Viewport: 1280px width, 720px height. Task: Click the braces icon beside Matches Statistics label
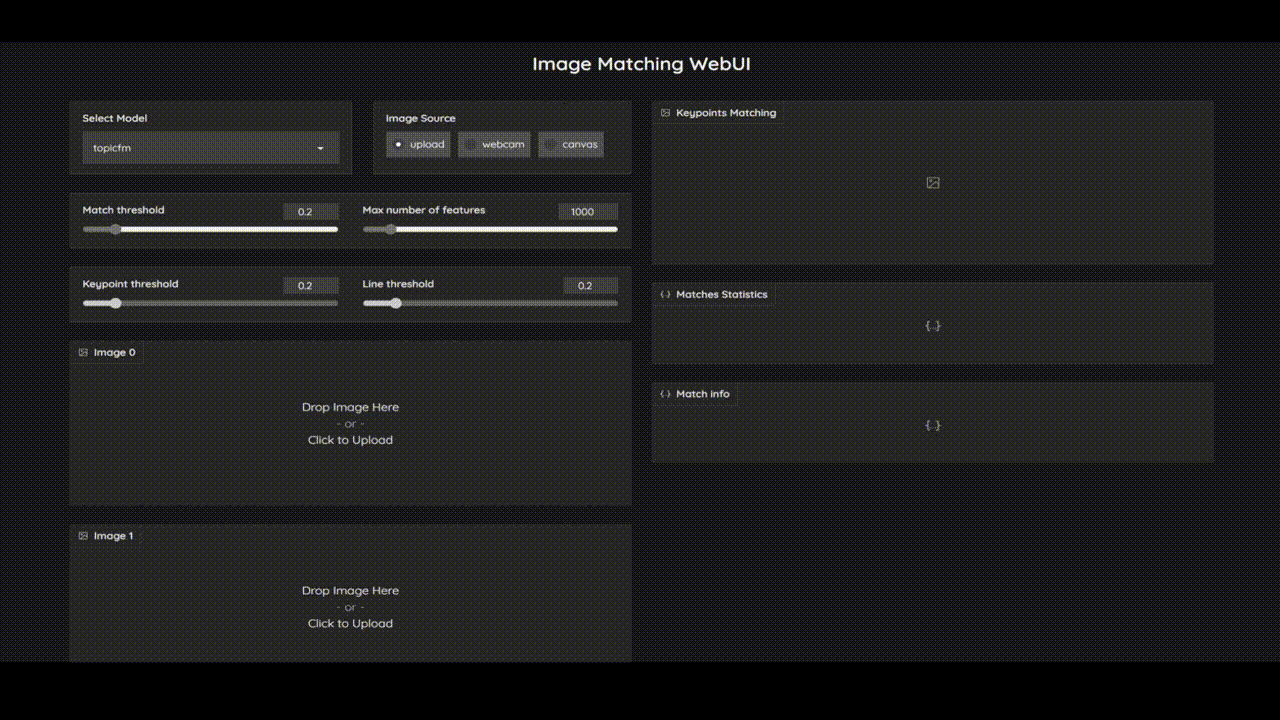[x=665, y=295]
